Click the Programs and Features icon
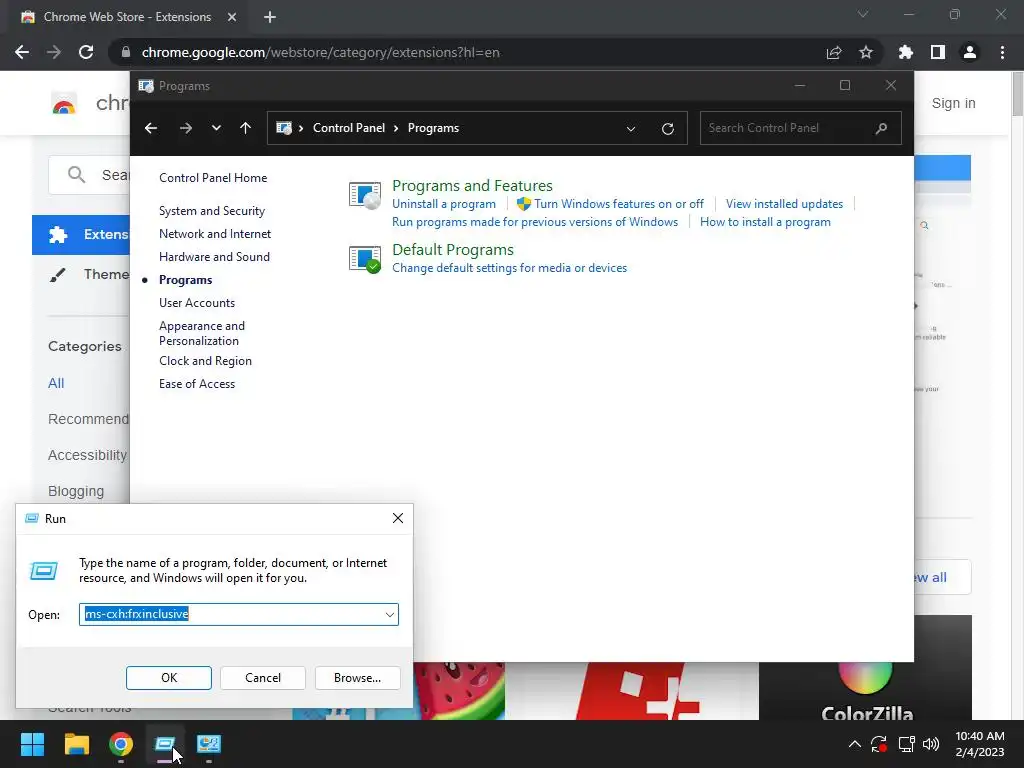Viewport: 1024px width, 768px height. [x=364, y=195]
